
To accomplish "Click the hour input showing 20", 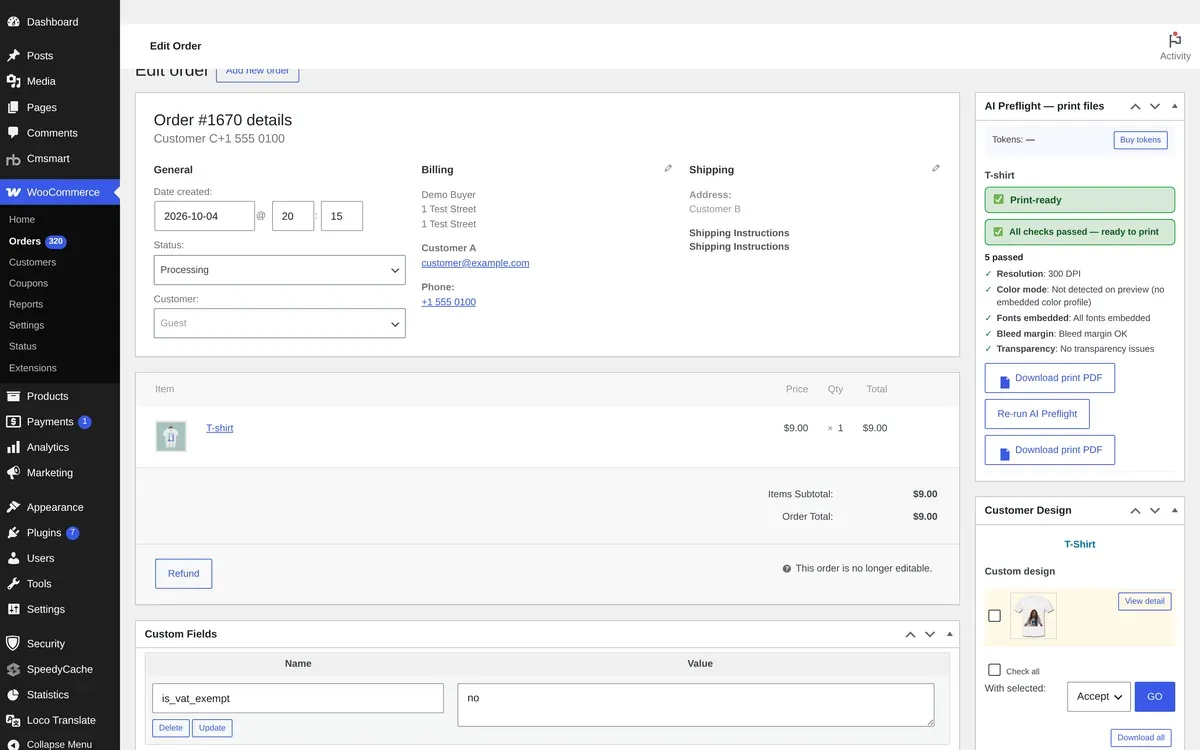I will 293,216.
